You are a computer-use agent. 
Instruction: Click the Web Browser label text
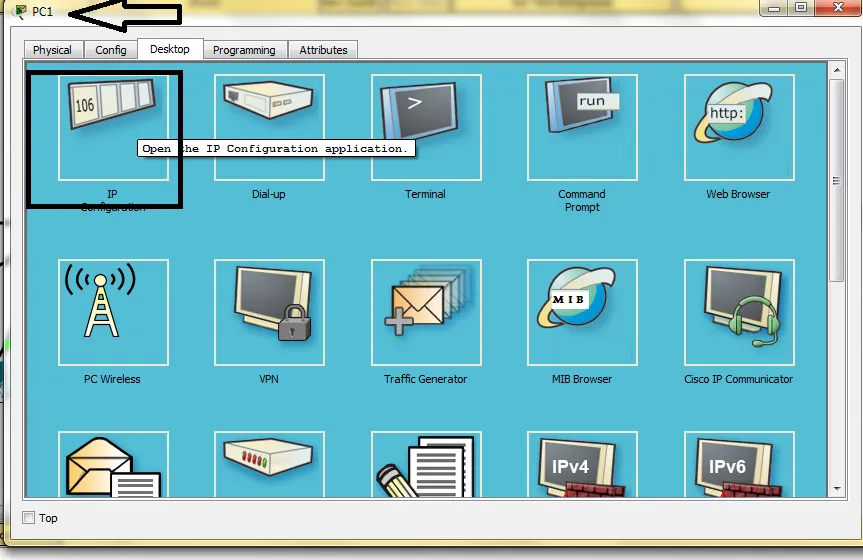(x=738, y=194)
